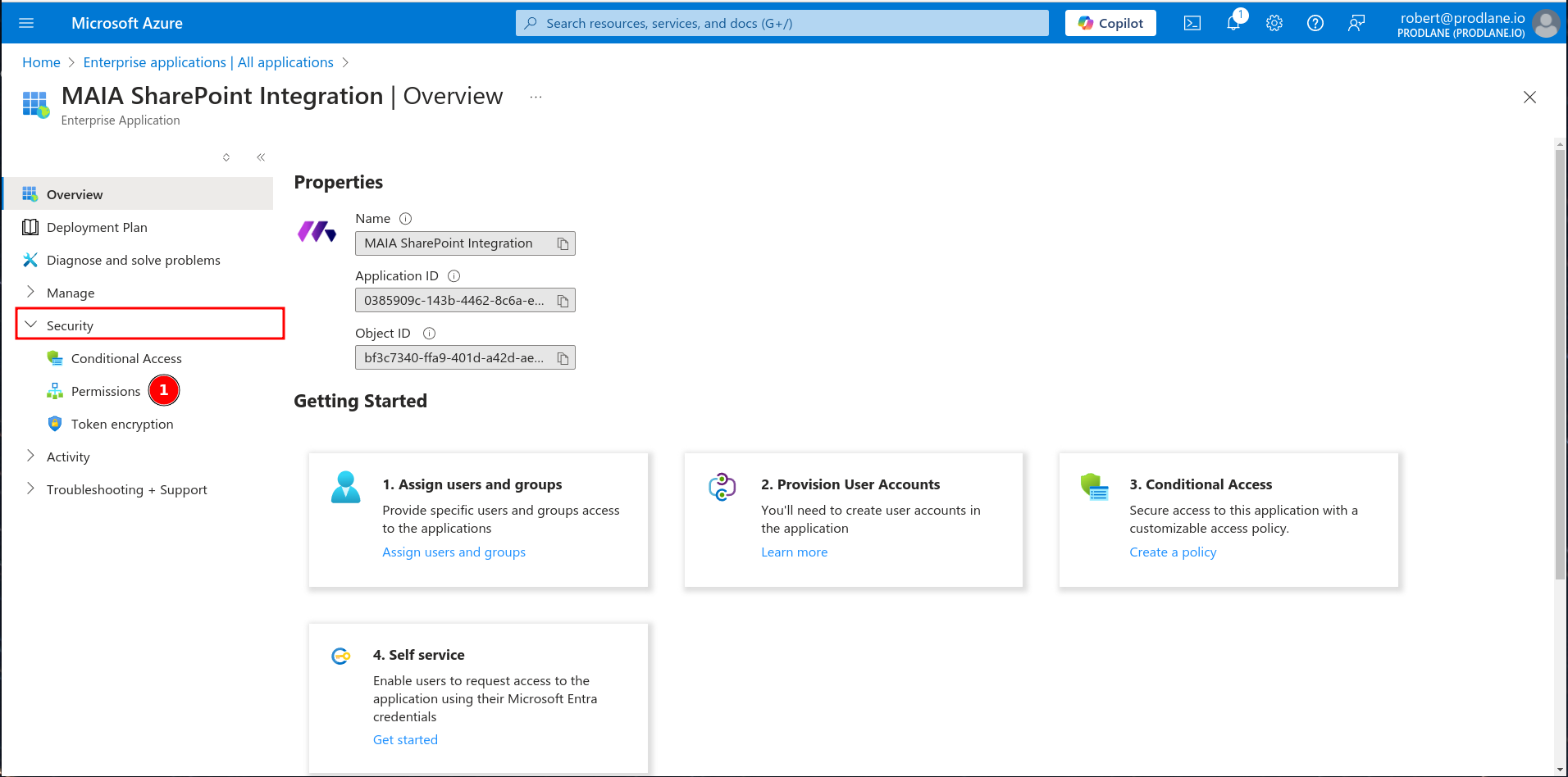This screenshot has width=1568, height=777.
Task: Click the "Getting Started" section heading
Action: pos(361,401)
